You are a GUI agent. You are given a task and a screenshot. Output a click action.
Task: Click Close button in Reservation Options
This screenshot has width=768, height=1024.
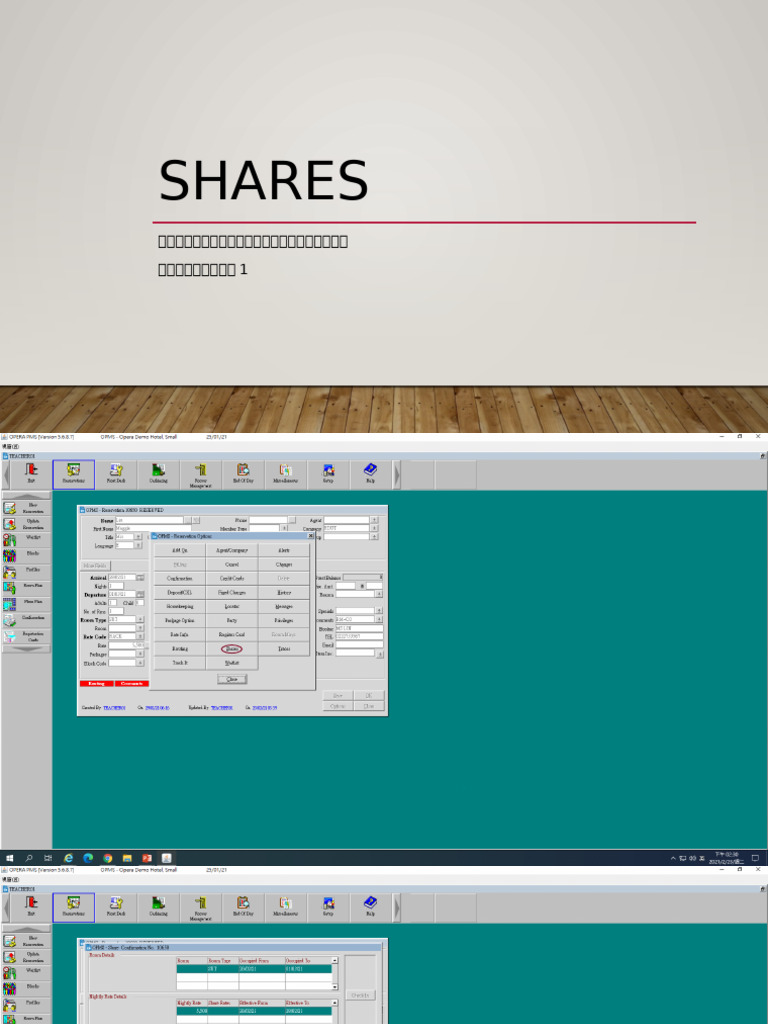pos(232,679)
